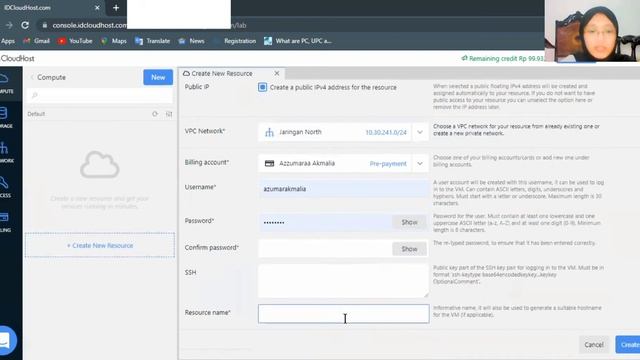Click the Create button

pos(628,344)
